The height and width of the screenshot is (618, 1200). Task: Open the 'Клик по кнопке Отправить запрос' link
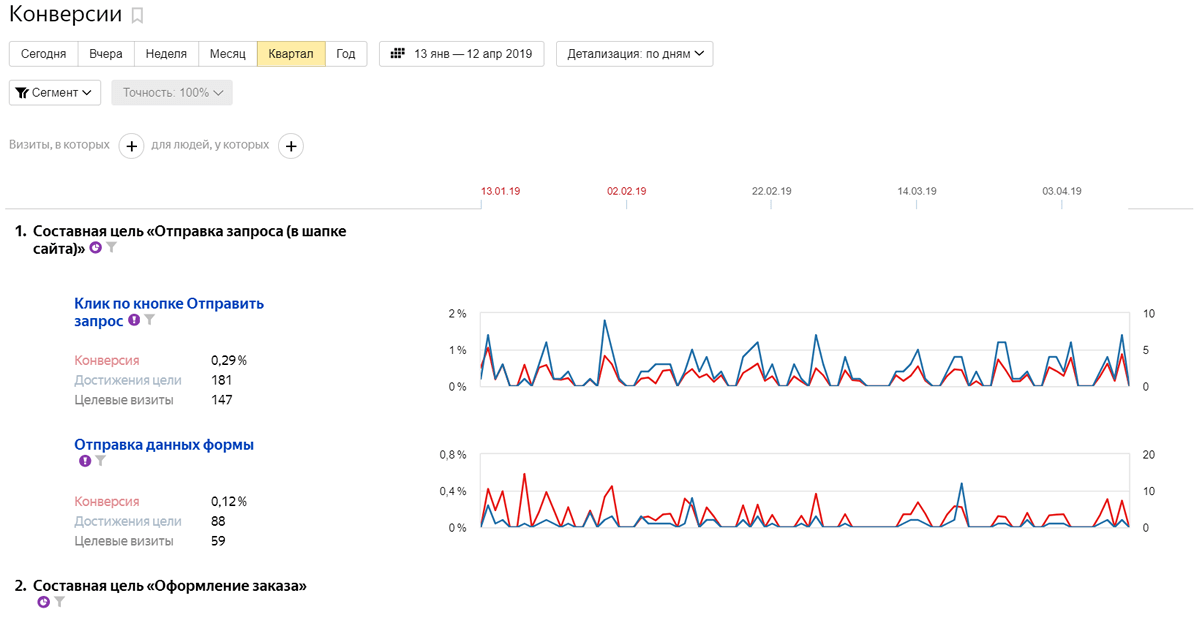[x=168, y=303]
